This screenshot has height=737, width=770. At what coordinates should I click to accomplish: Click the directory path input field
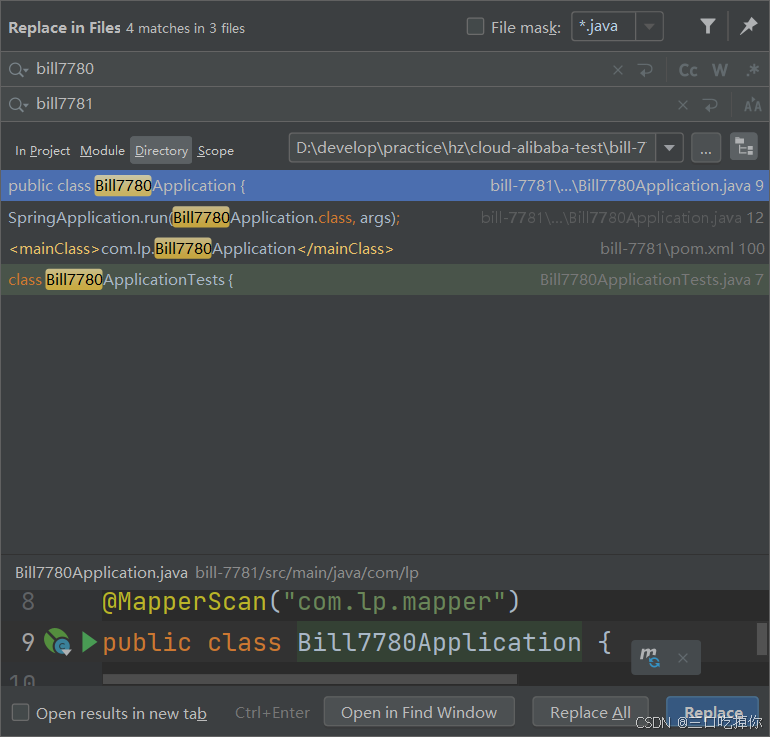coord(472,148)
